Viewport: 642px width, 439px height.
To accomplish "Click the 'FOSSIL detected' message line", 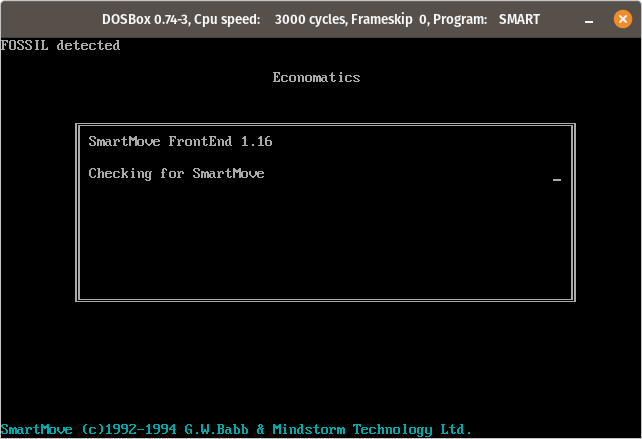I will coord(61,45).
